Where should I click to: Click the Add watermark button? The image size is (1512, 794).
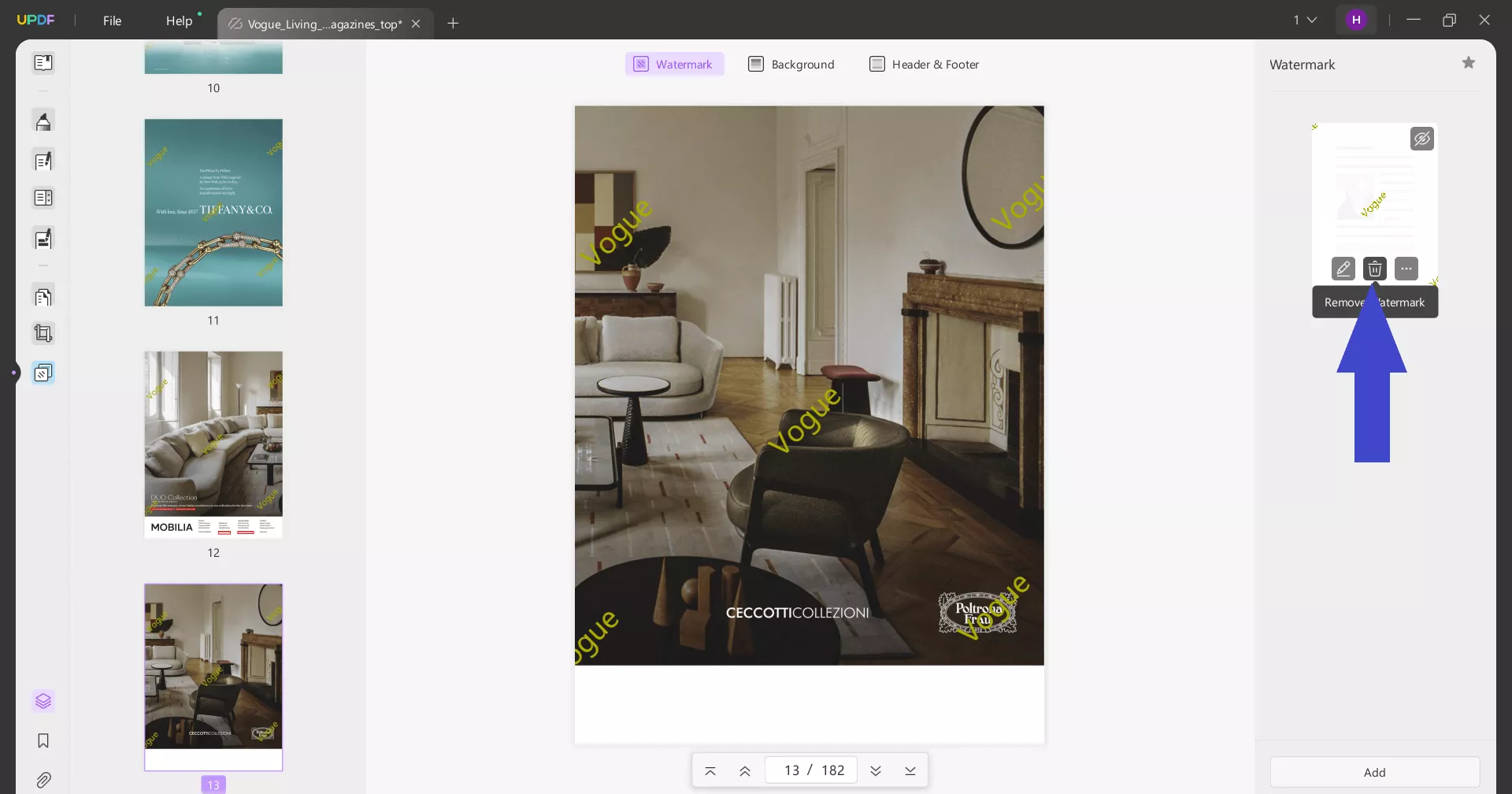pos(1375,772)
